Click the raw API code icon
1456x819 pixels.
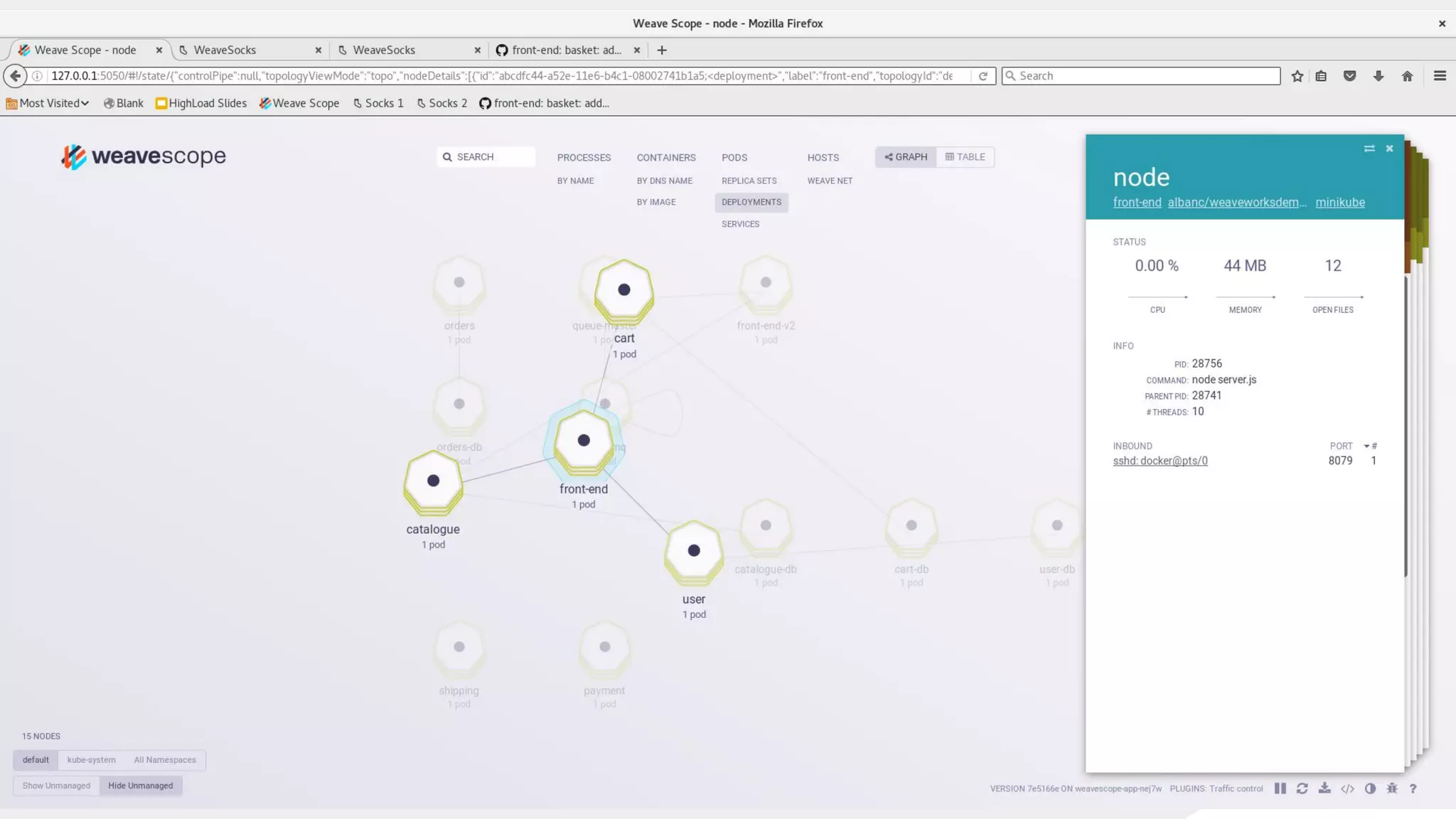[1347, 788]
